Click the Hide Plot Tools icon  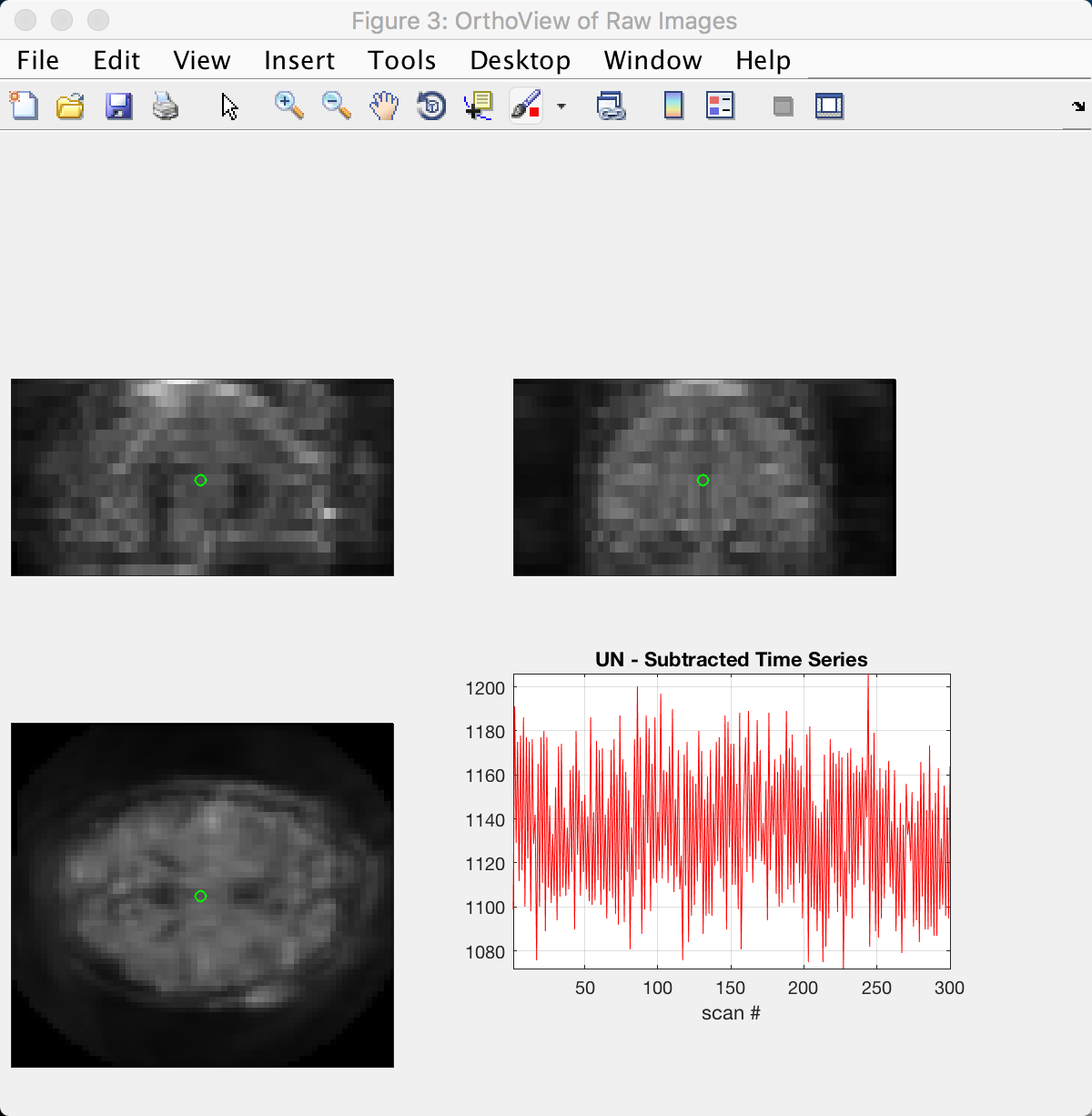[x=783, y=107]
